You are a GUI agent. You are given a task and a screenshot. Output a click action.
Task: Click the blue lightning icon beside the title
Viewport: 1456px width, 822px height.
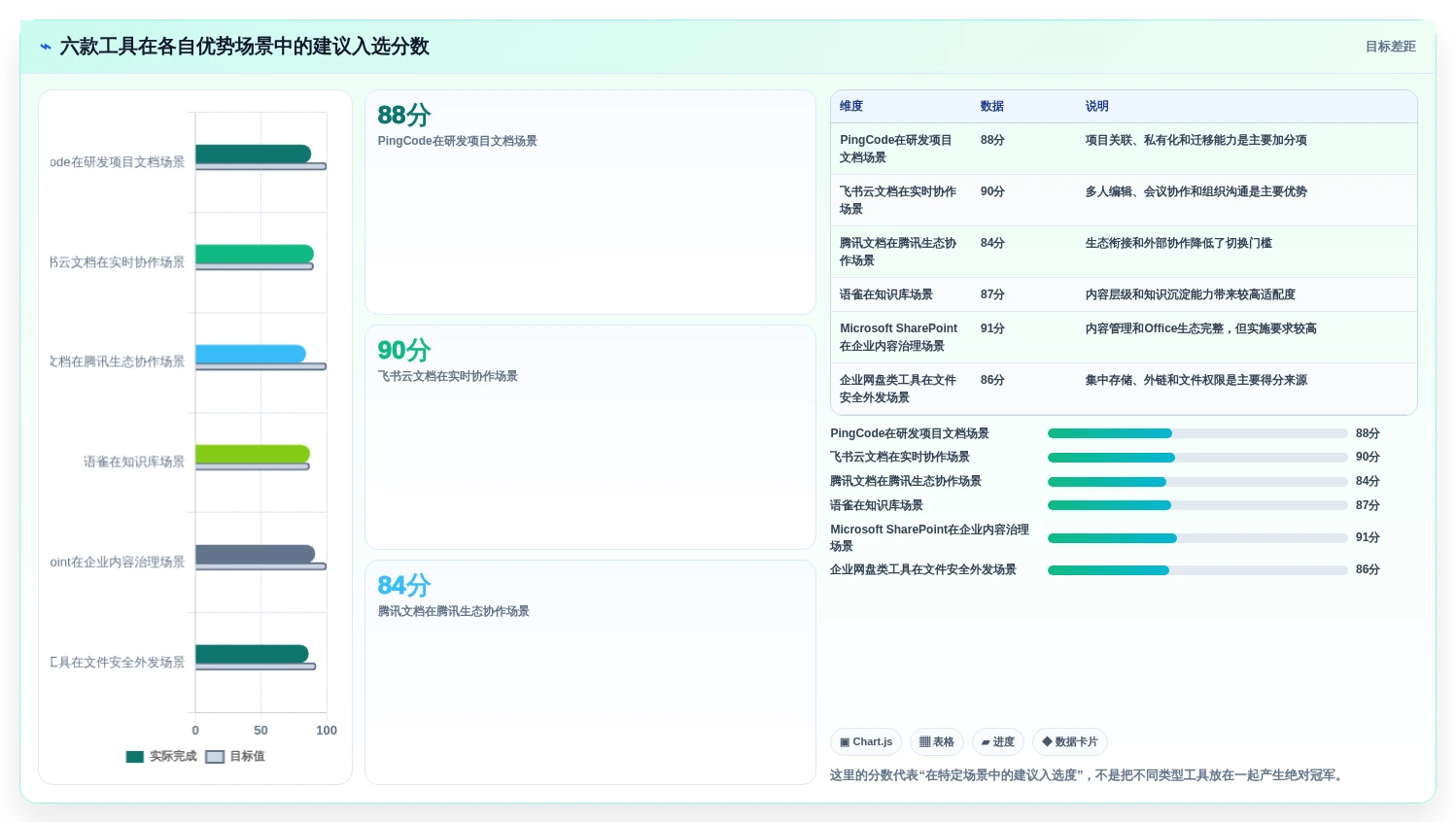point(45,47)
